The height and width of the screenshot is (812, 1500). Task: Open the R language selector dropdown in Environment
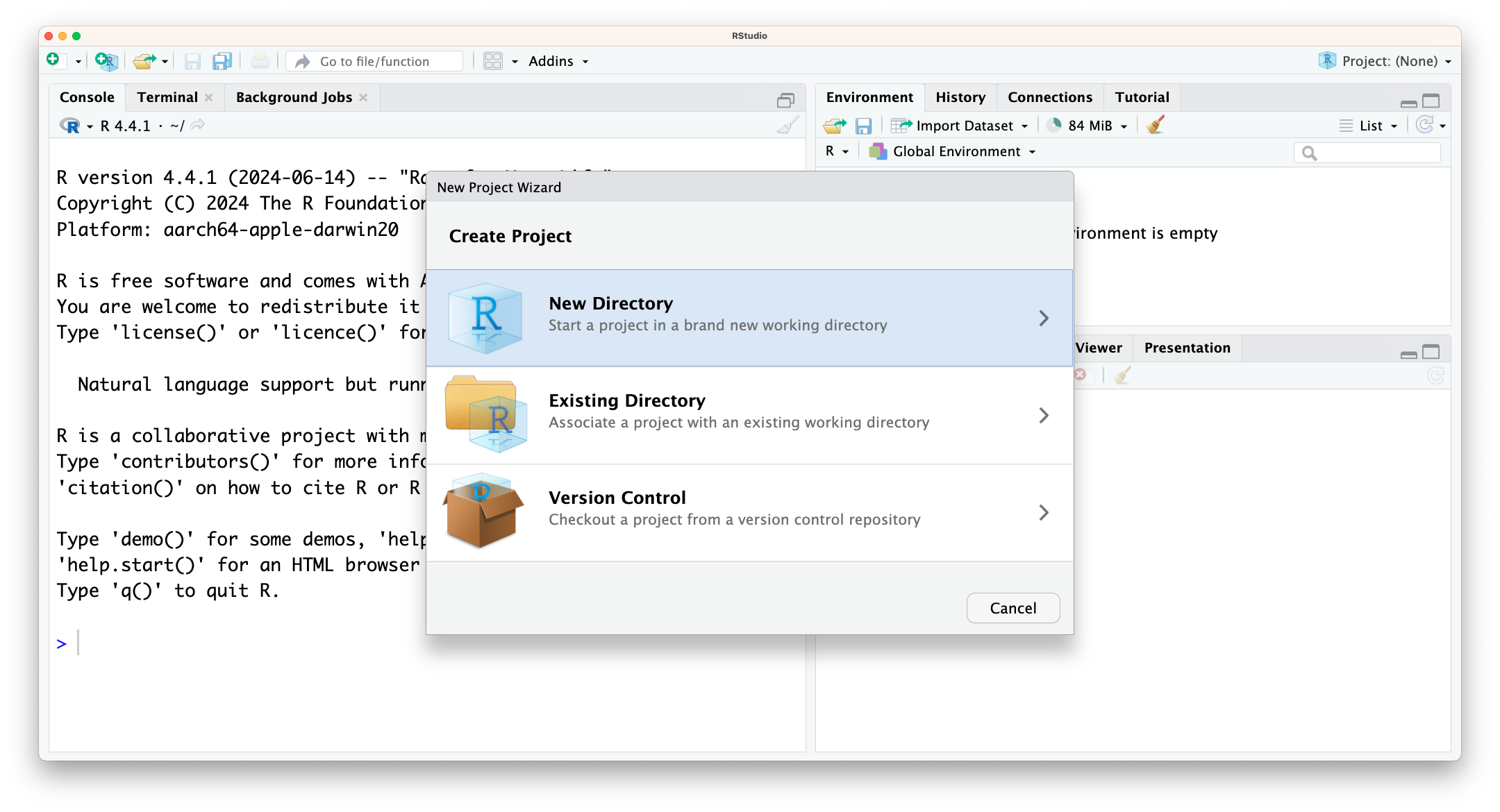pyautogui.click(x=837, y=151)
